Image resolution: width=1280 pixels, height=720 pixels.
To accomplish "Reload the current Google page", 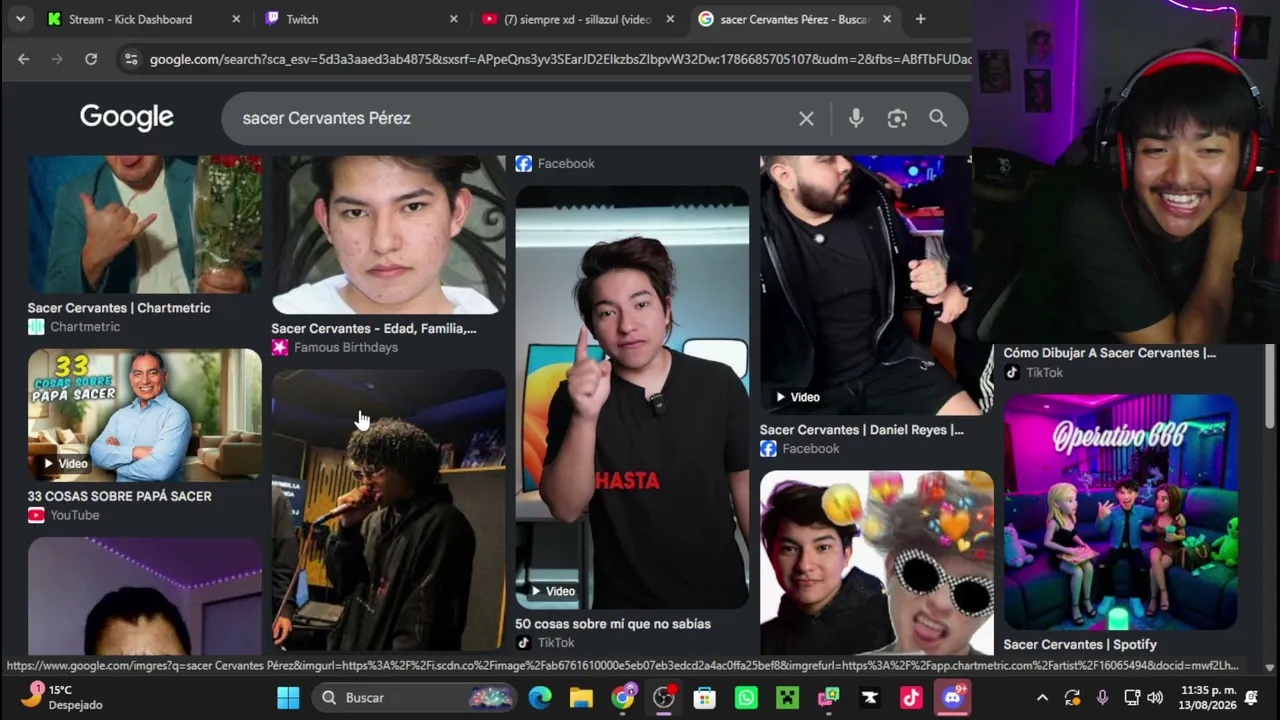I will (x=91, y=59).
